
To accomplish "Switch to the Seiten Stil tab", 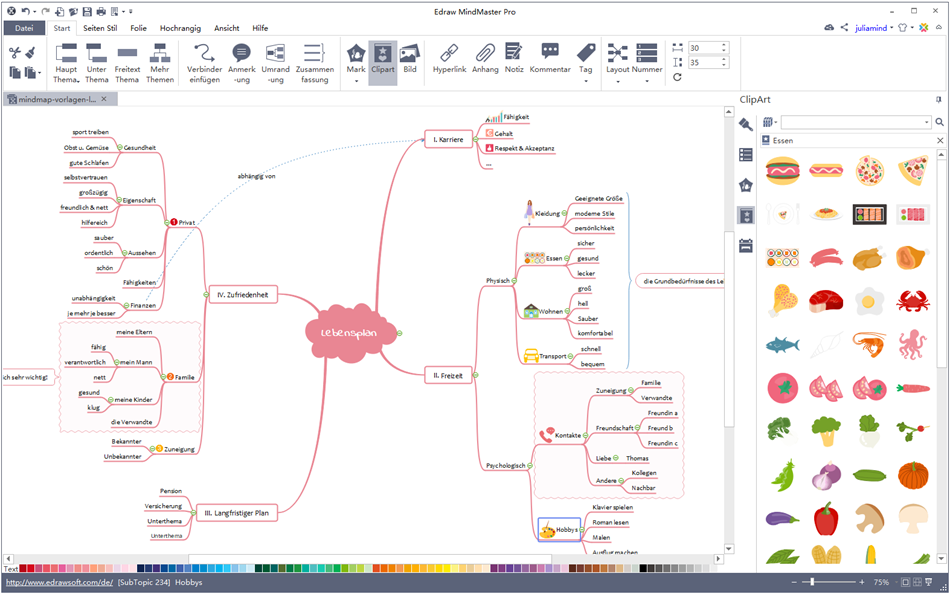I will (99, 28).
